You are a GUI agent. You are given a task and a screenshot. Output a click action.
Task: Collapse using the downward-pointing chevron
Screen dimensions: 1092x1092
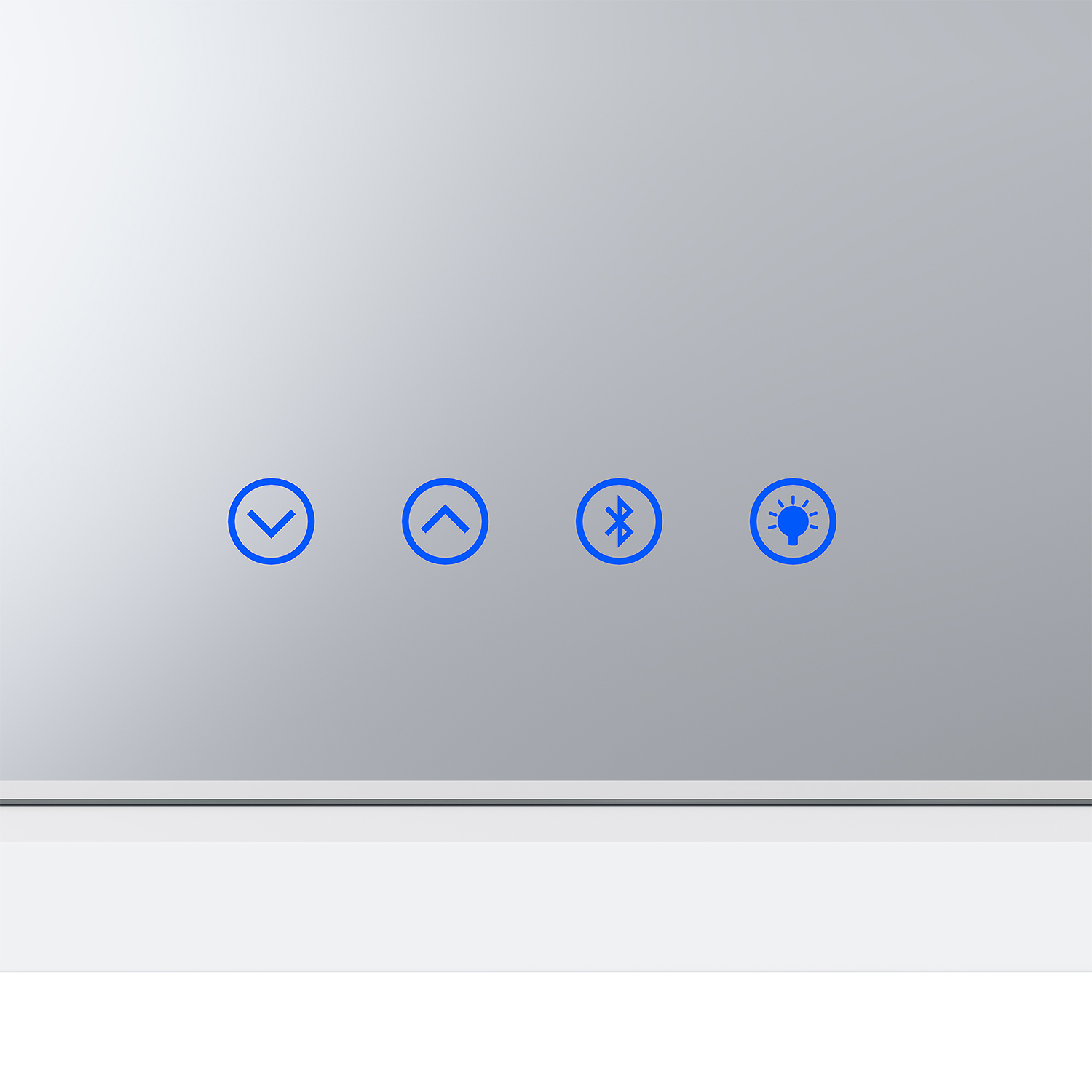point(271,521)
